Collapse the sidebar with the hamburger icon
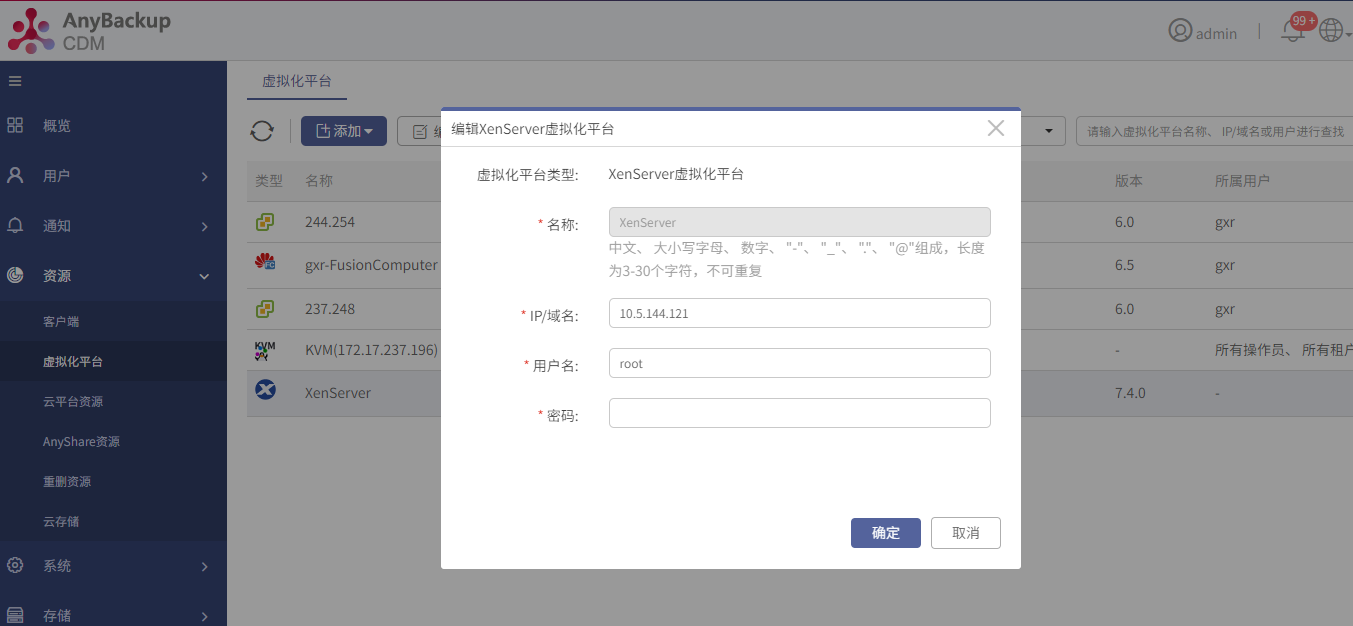Viewport: 1353px width, 626px height. (15, 81)
